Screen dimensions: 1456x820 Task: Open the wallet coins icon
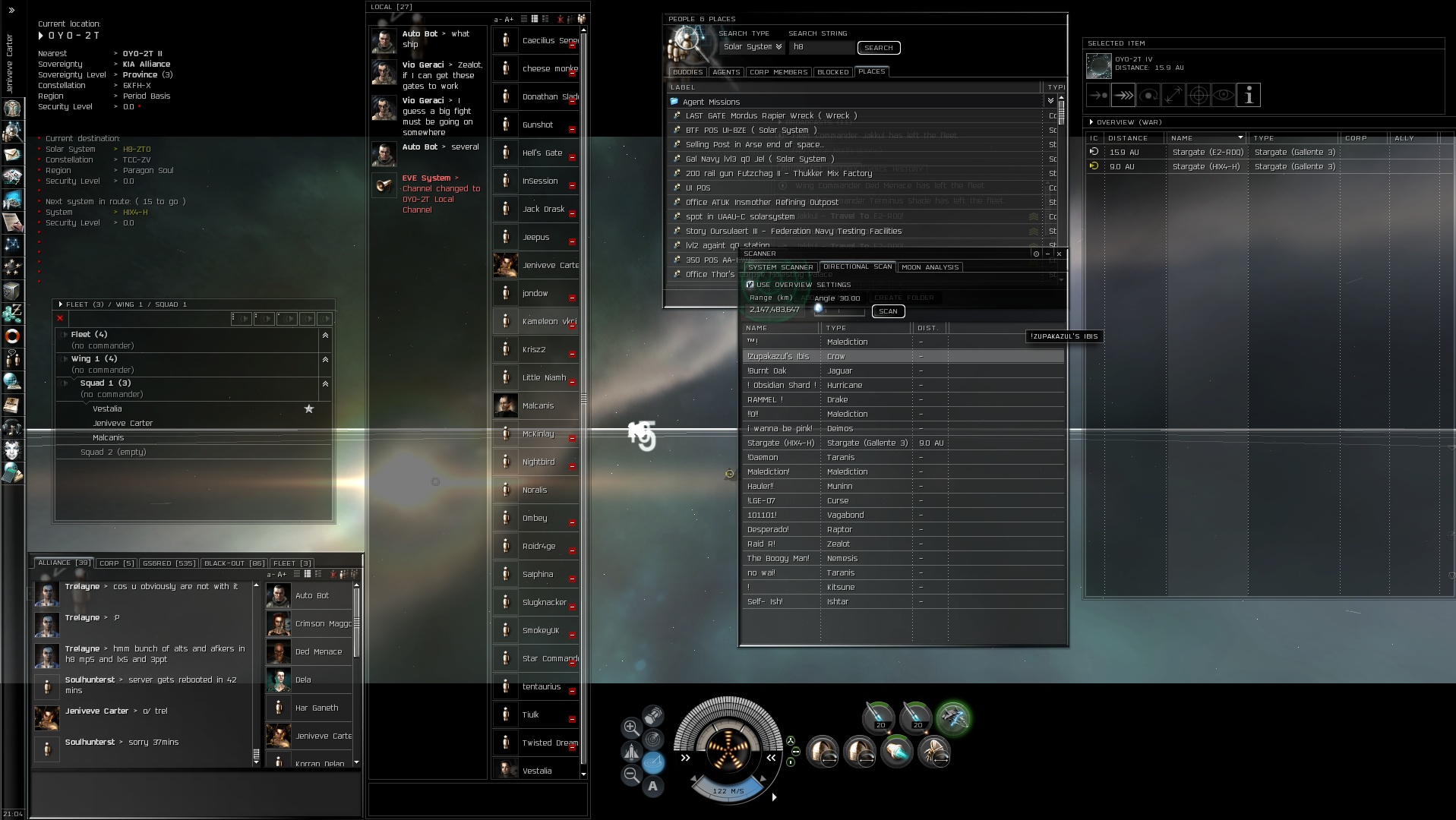[12, 313]
